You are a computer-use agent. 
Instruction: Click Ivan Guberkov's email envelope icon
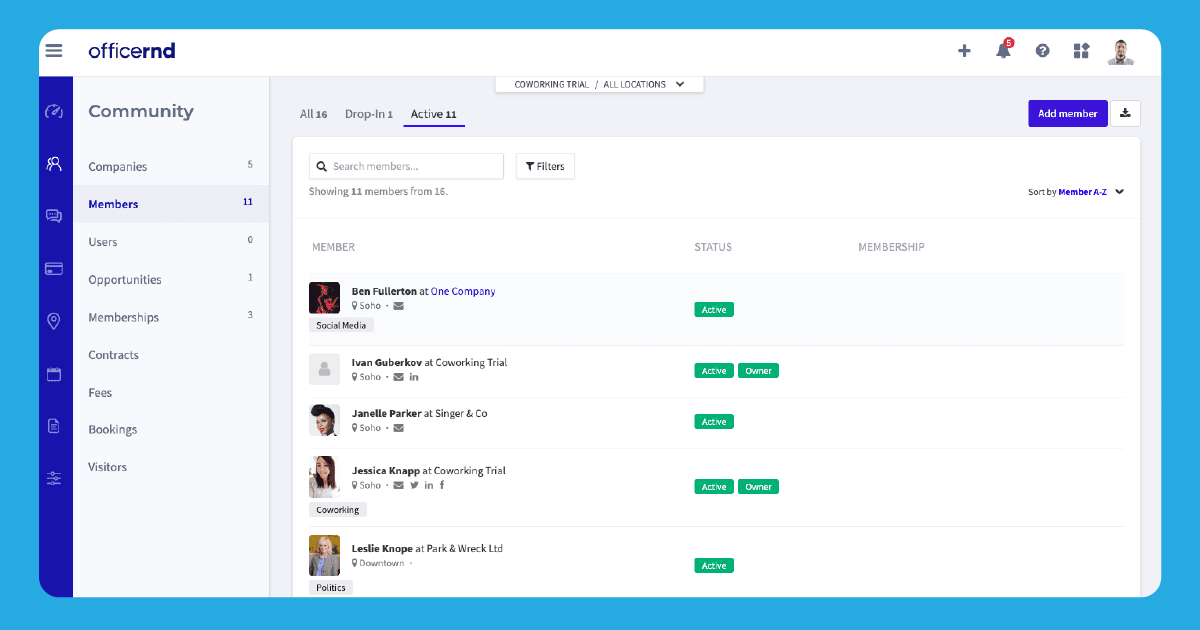398,377
